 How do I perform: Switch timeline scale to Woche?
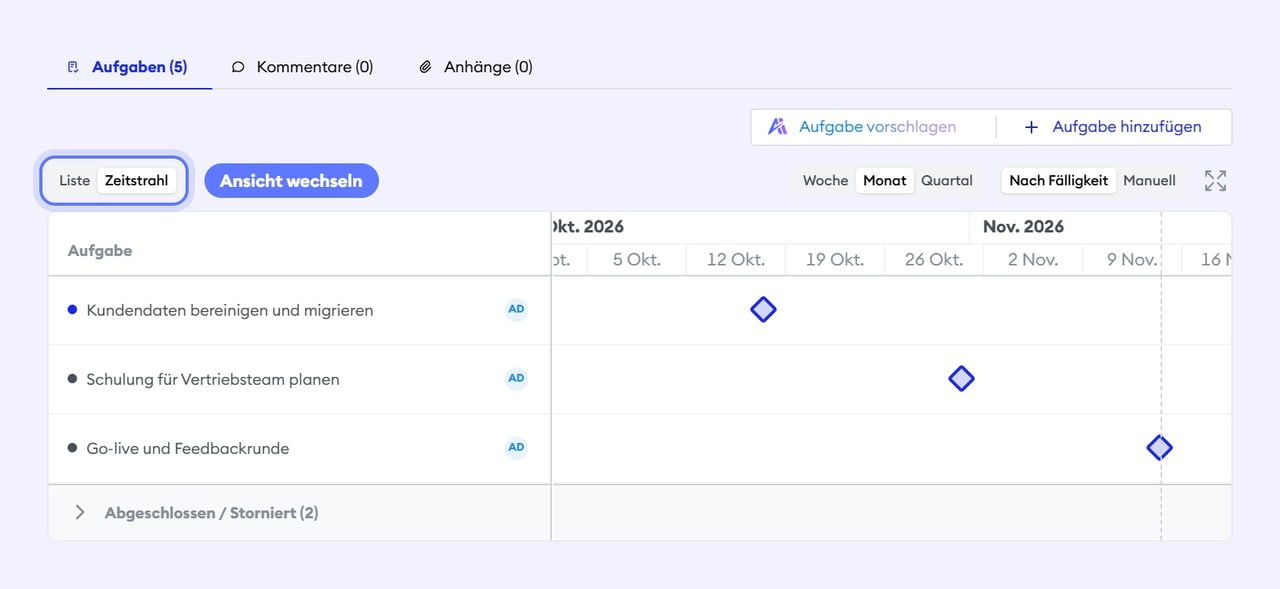click(x=825, y=181)
